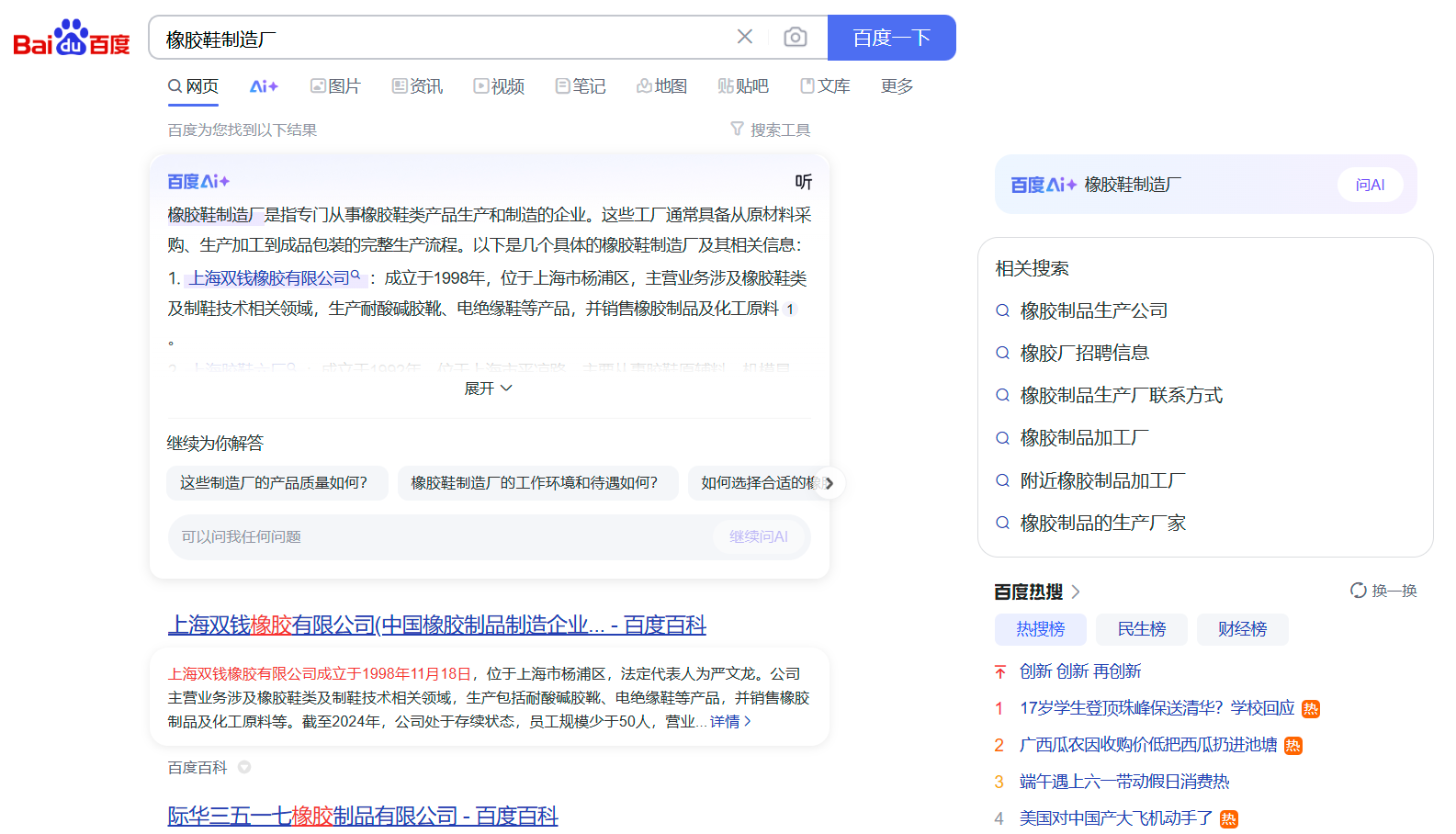Select the 财经榜 ranking tab
Viewport: 1456px width, 834px height.
[x=1242, y=629]
